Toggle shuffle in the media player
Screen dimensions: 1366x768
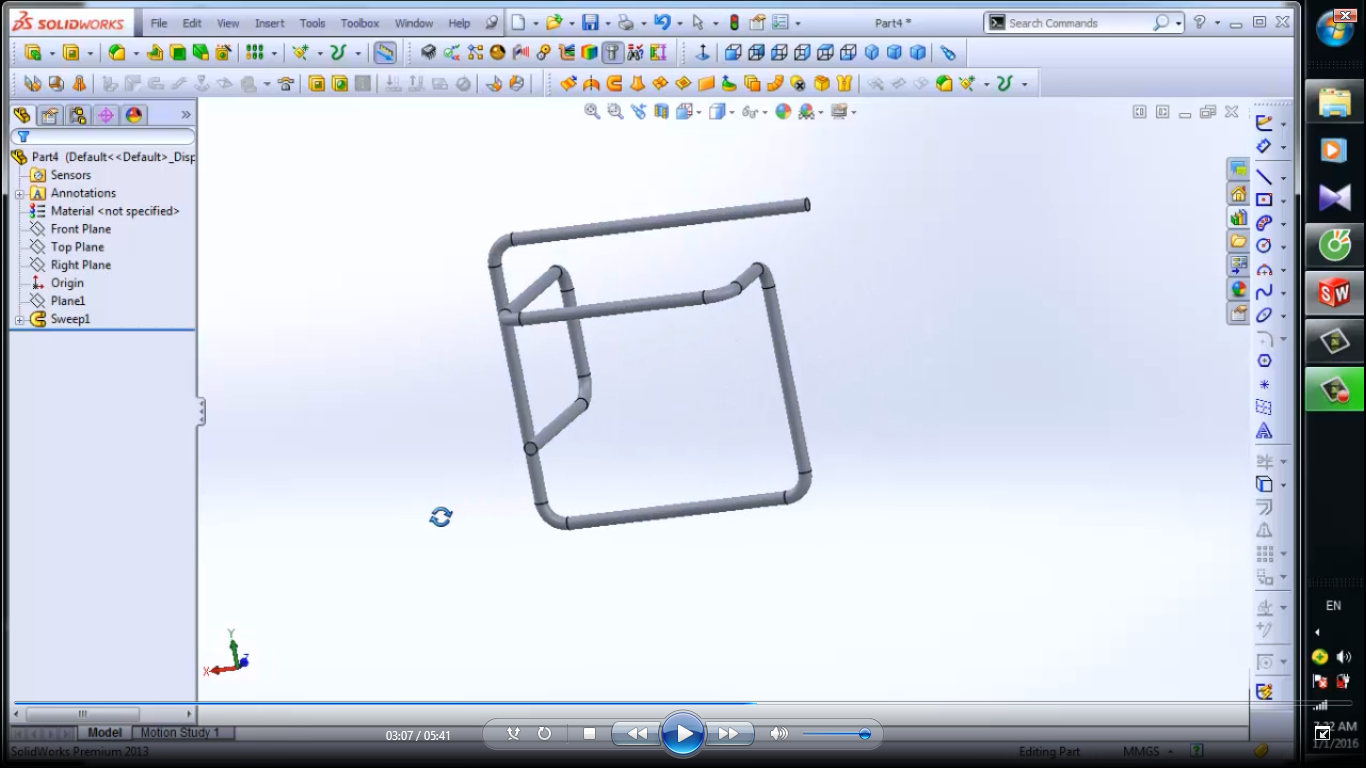513,734
